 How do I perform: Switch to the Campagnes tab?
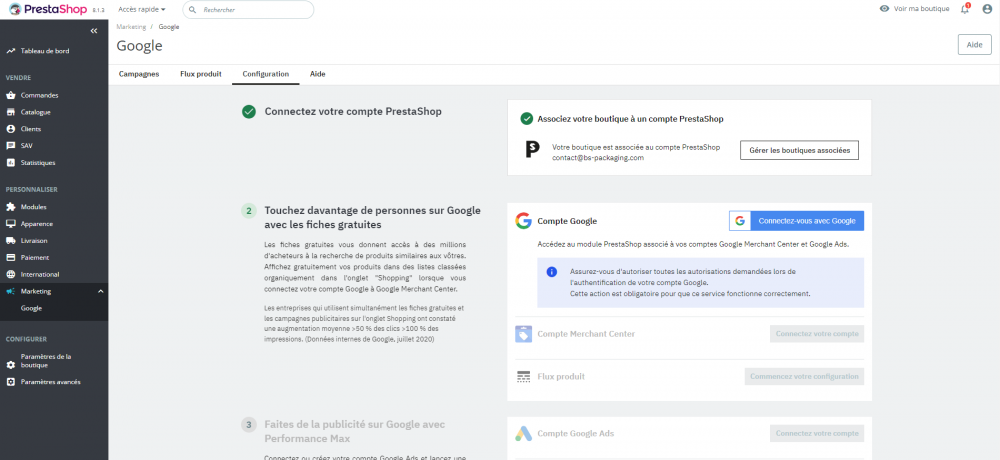139,74
